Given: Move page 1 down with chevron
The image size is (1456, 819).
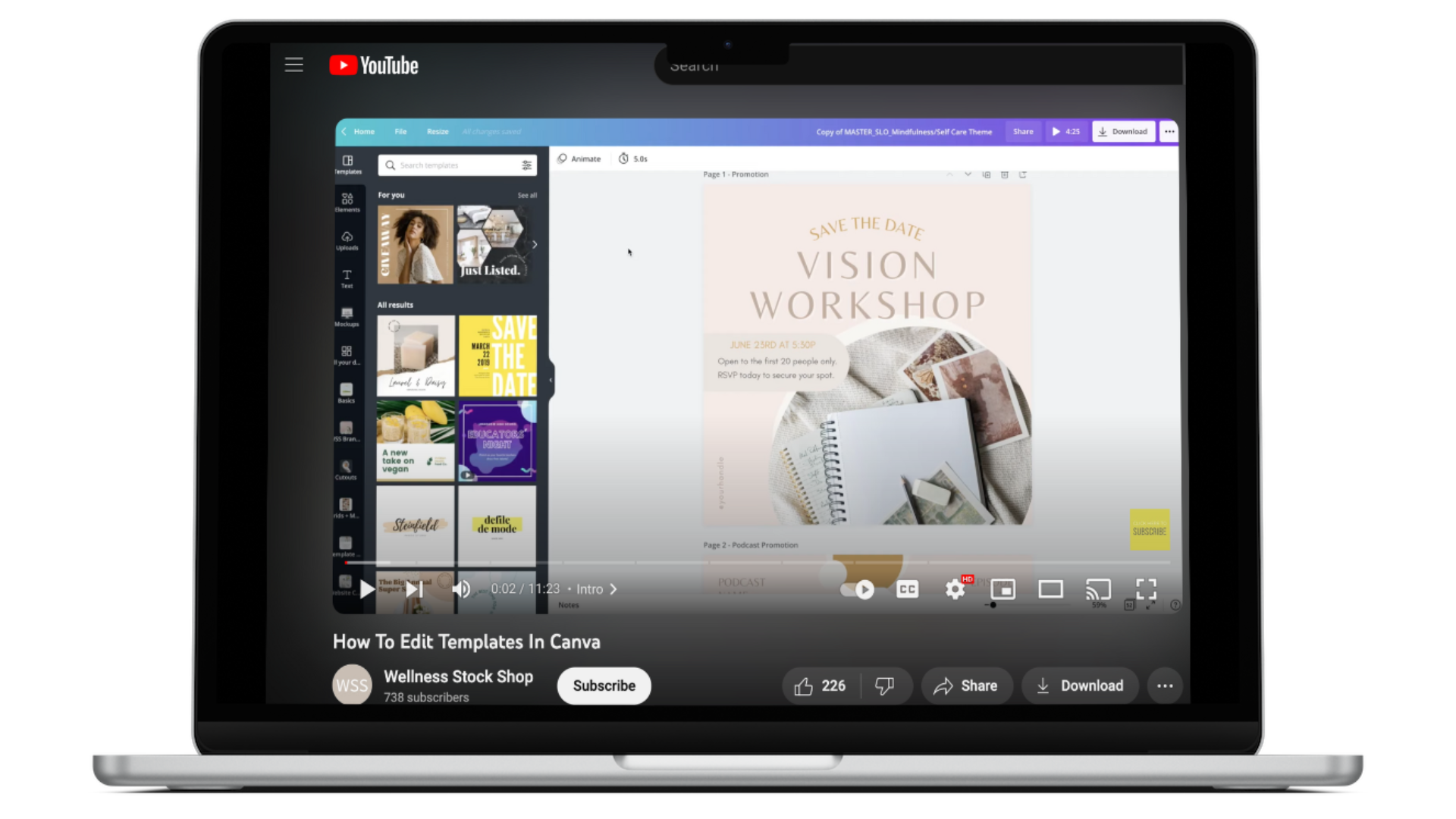Looking at the screenshot, I should 968,174.
